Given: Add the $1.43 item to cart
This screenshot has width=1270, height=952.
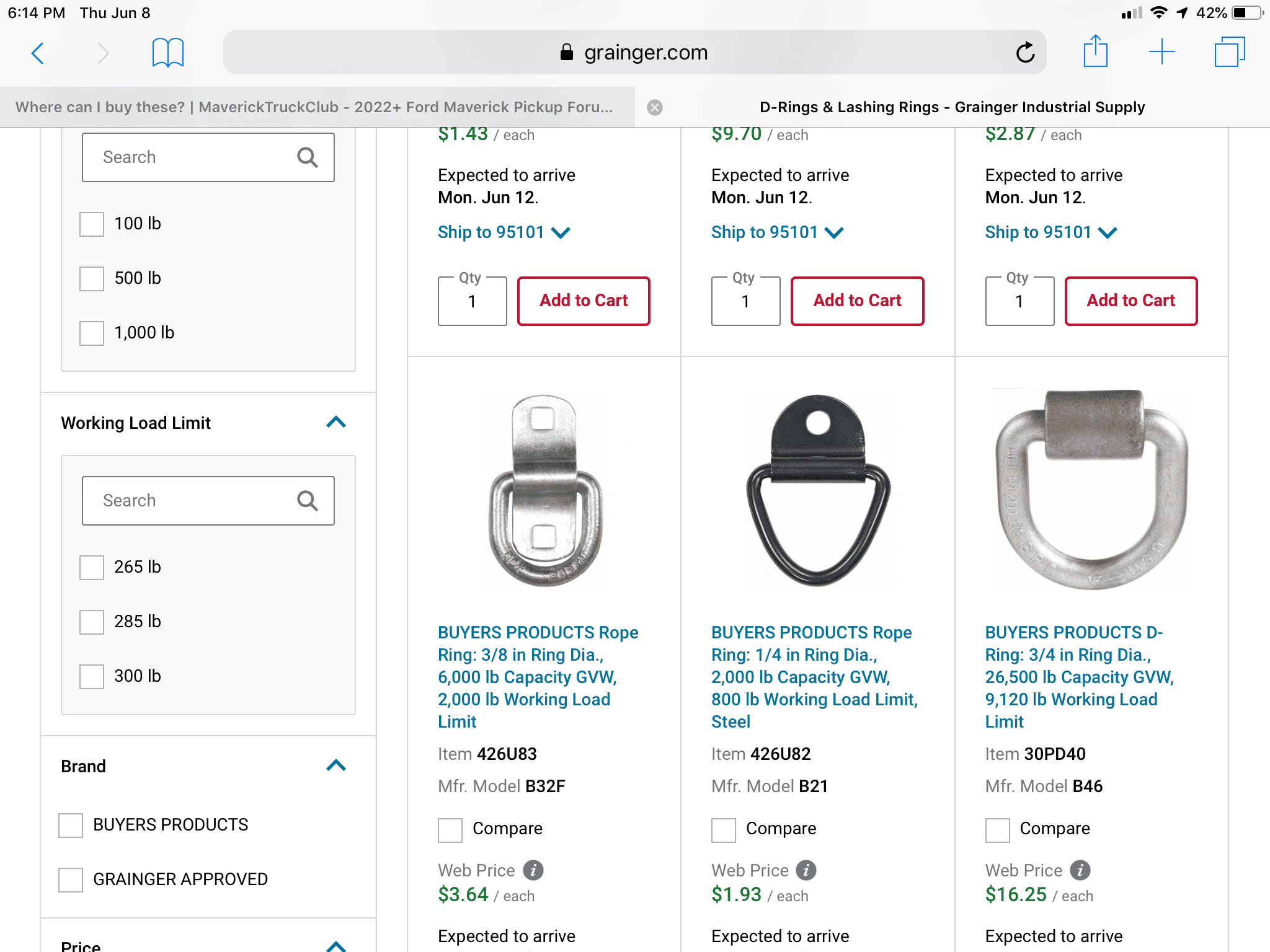Looking at the screenshot, I should 584,301.
